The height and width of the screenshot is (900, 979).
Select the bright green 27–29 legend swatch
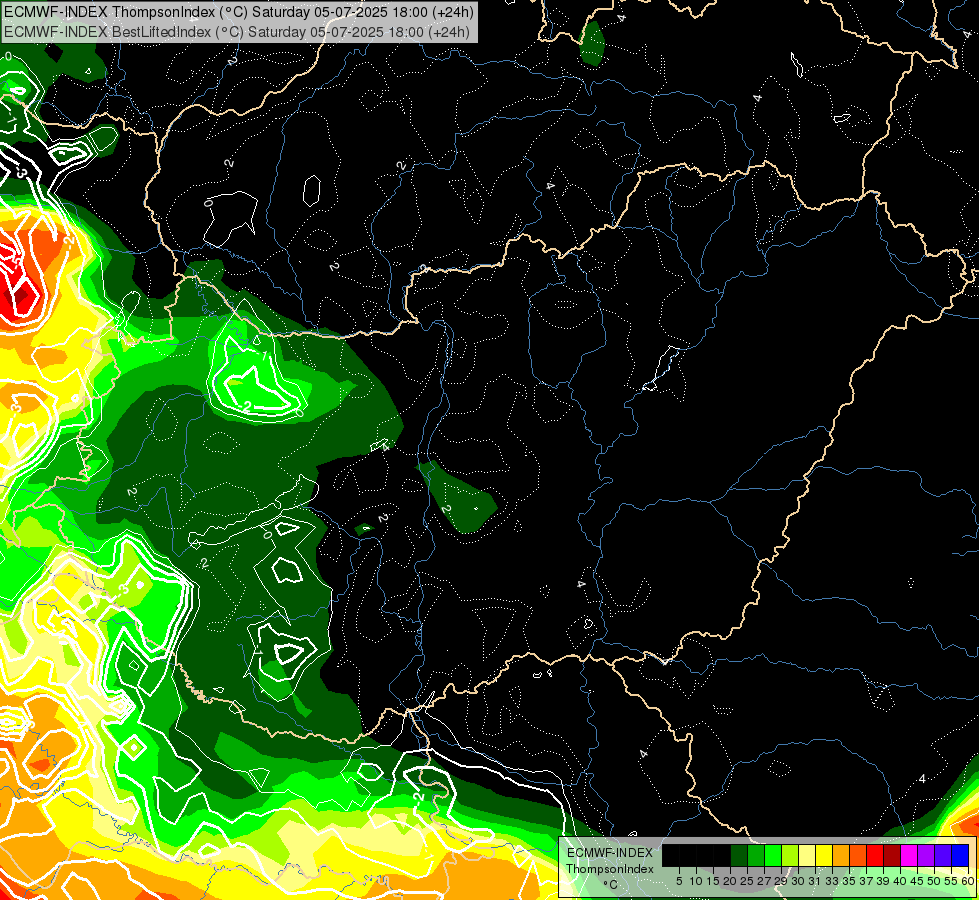coord(773,856)
